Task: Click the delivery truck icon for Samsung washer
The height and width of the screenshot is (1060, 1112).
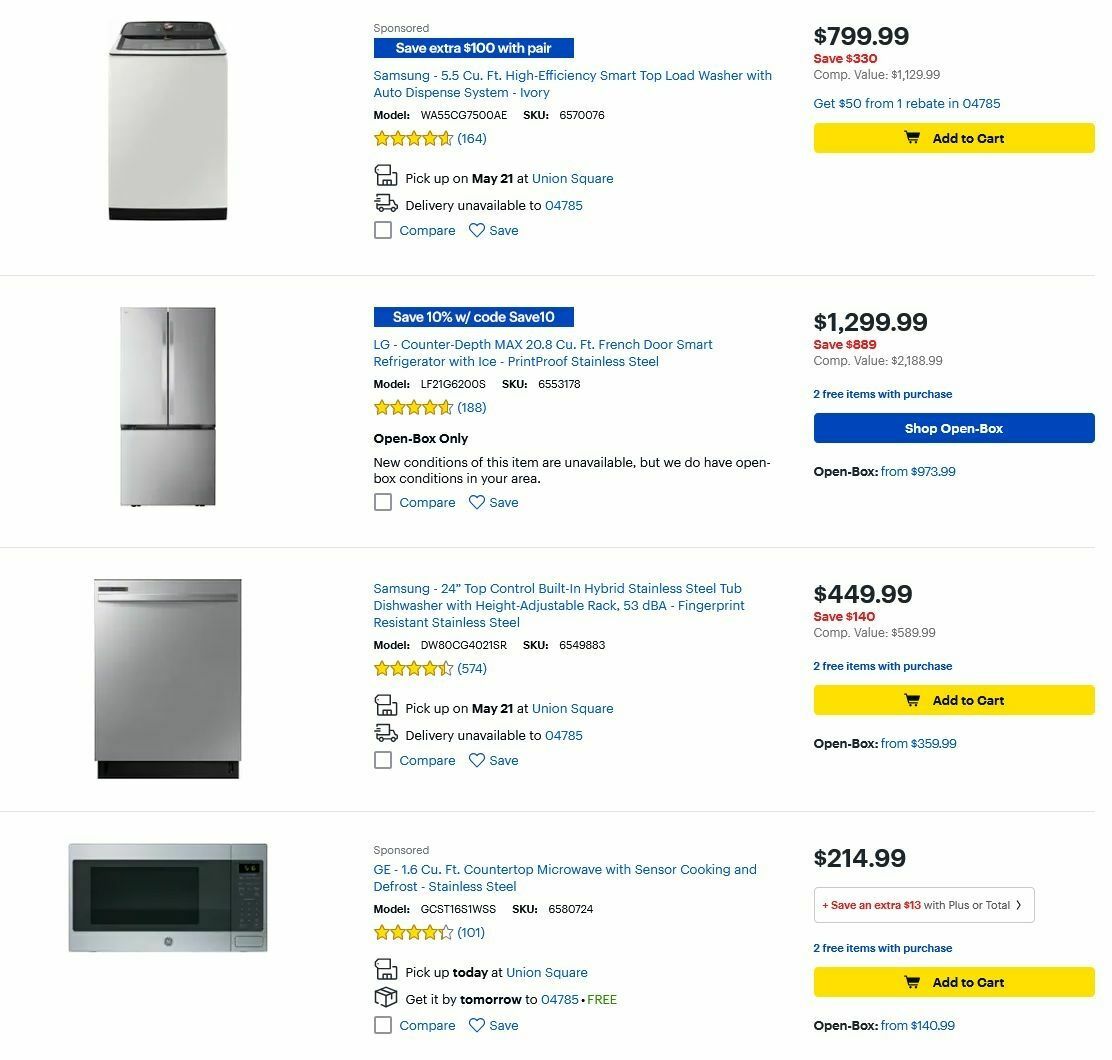Action: coord(386,203)
